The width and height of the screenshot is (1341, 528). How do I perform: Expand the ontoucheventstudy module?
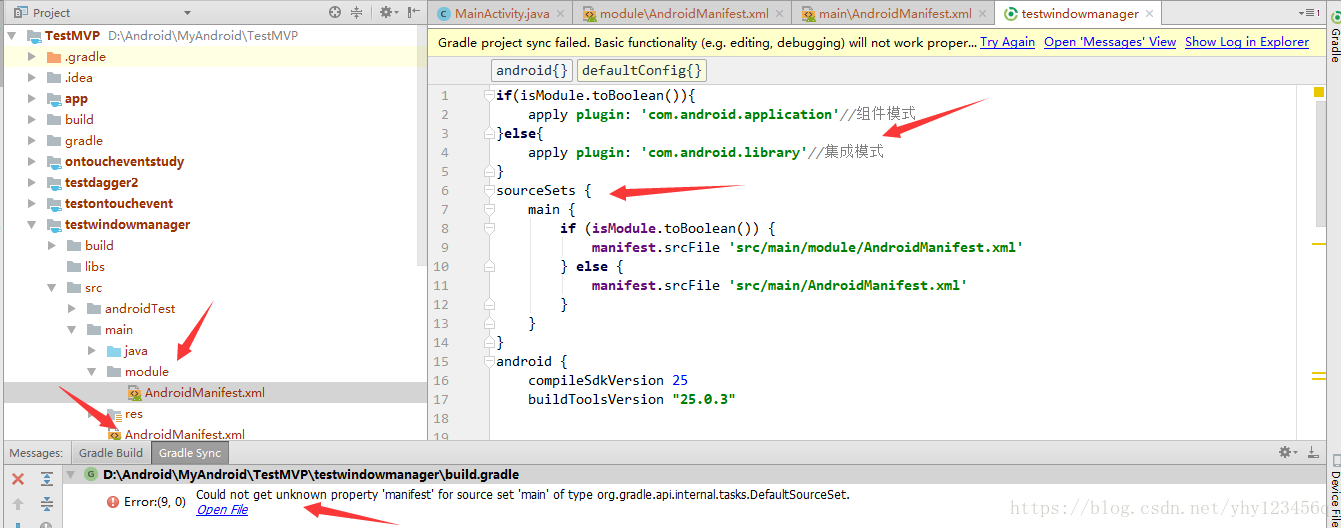[x=32, y=162]
